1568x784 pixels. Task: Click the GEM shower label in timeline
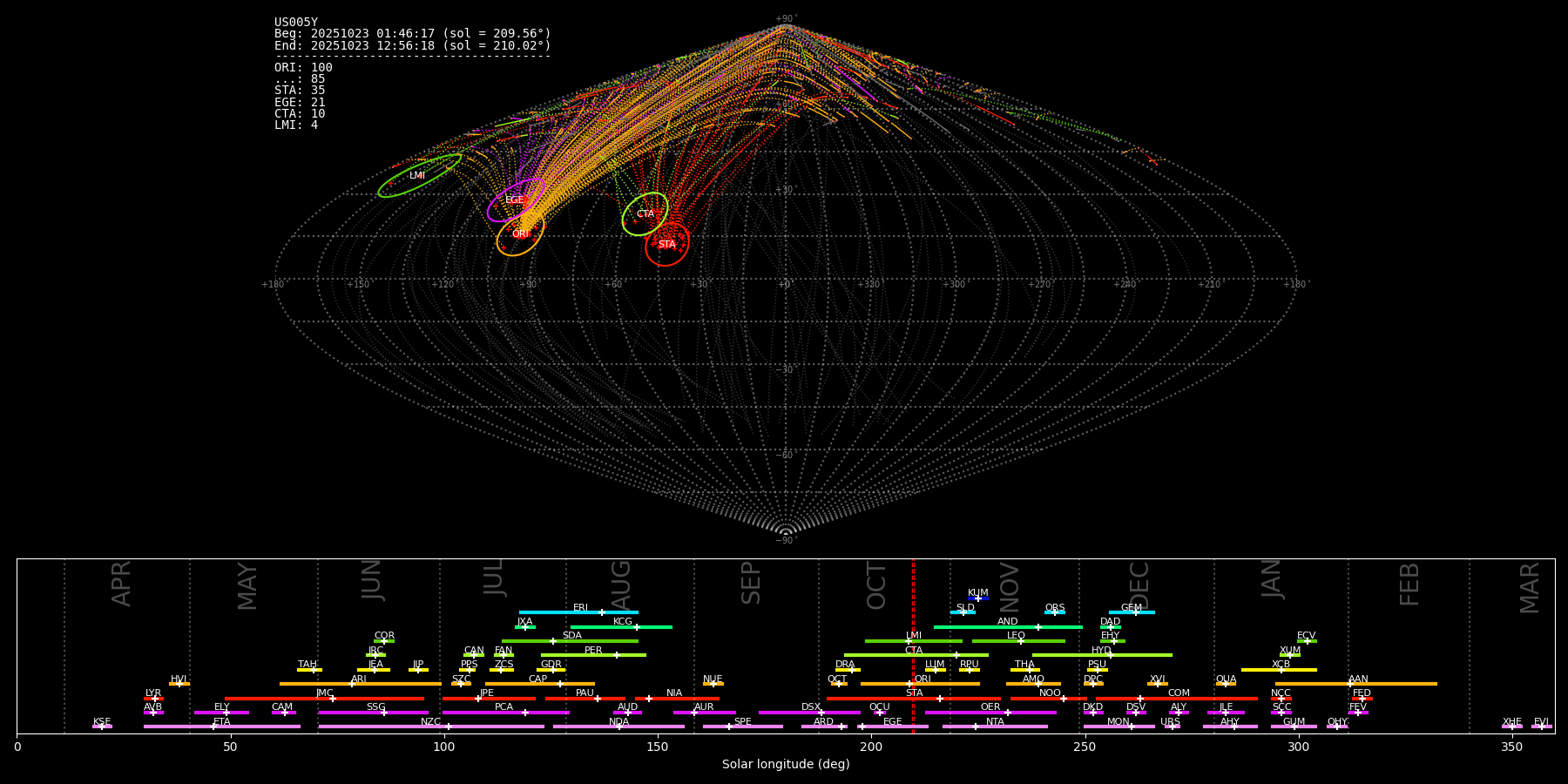[x=1132, y=608]
